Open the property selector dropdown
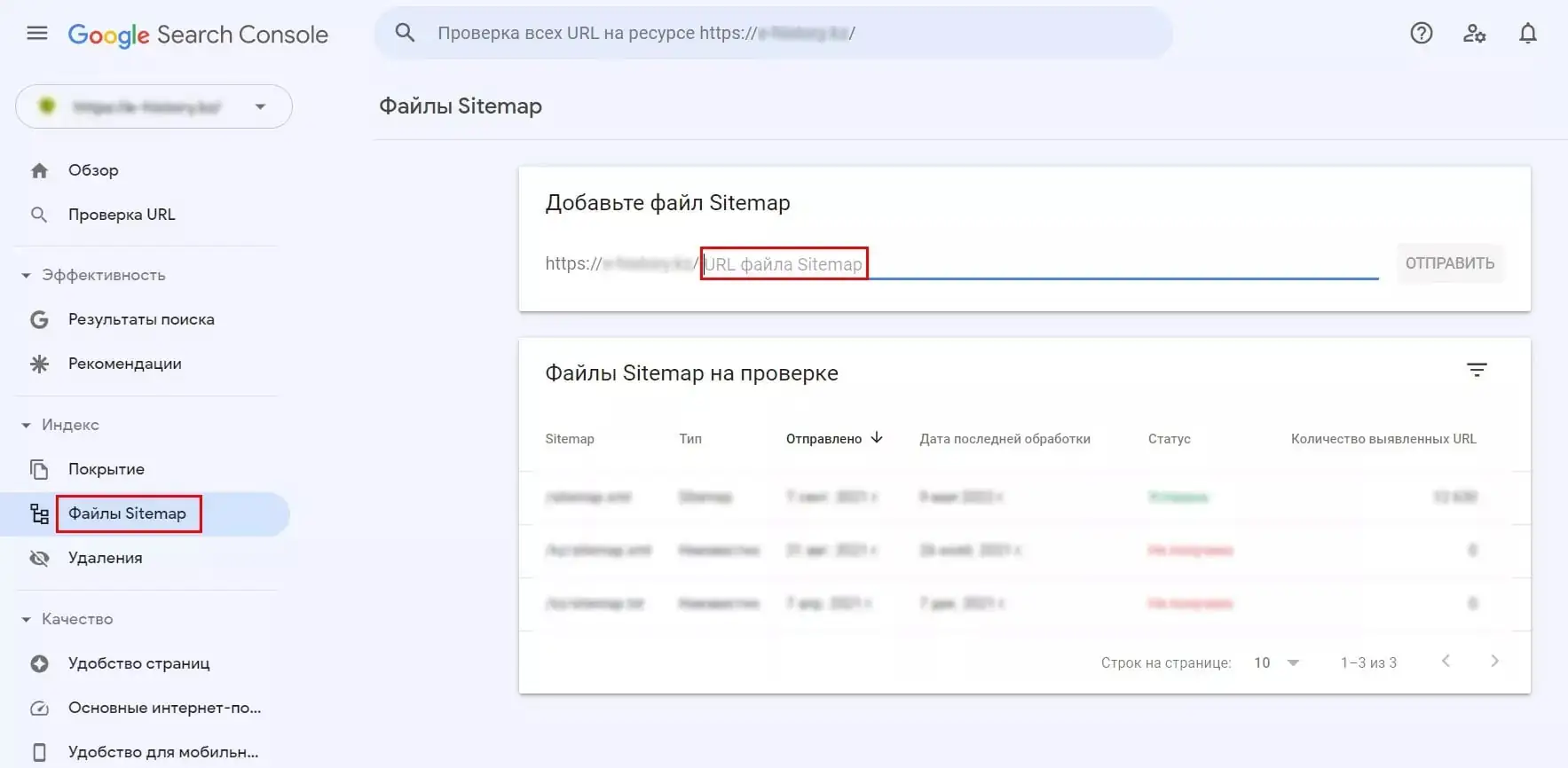The image size is (1568, 768). click(154, 106)
